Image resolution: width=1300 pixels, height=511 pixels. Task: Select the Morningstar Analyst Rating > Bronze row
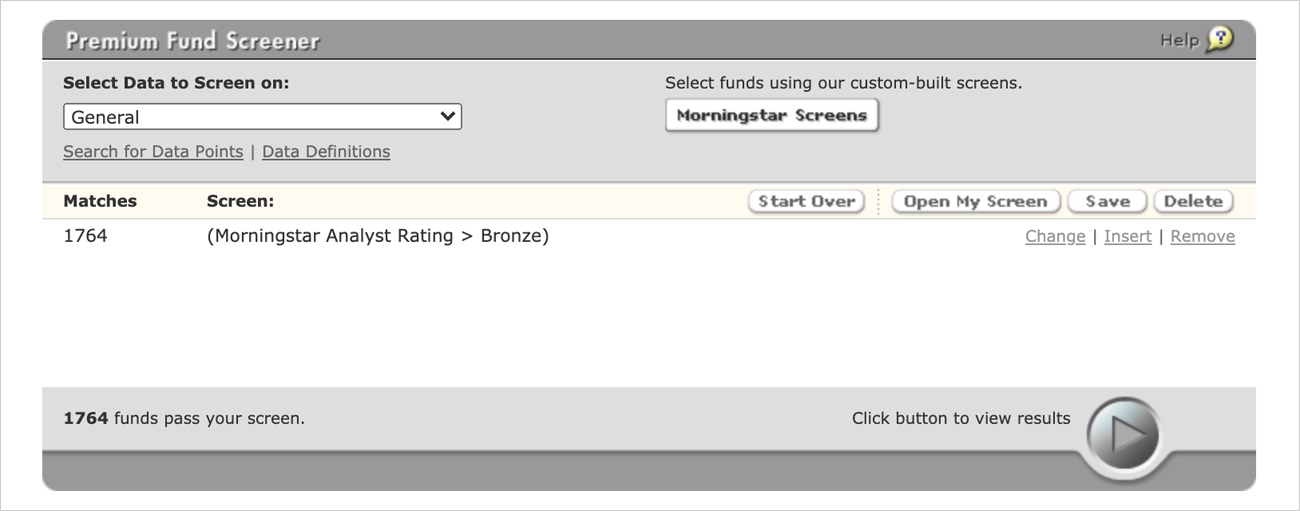(648, 237)
